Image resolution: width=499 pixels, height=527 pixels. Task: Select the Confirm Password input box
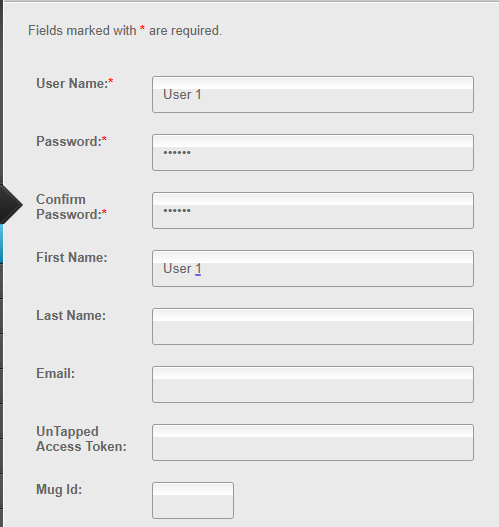313,210
